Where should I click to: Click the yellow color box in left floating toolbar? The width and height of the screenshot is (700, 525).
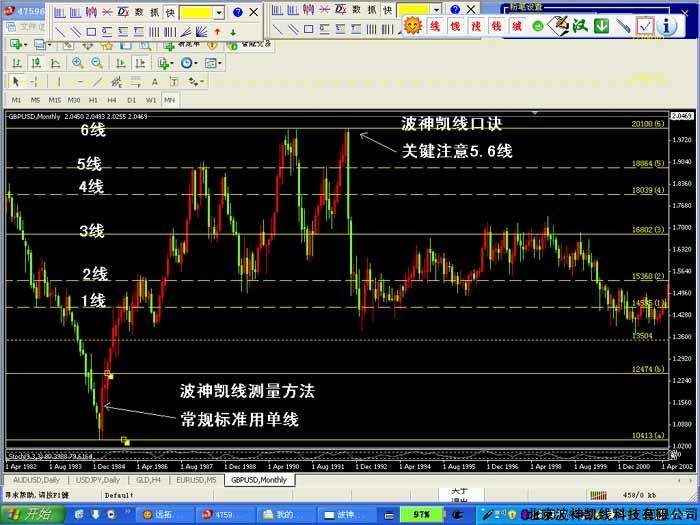(196, 12)
